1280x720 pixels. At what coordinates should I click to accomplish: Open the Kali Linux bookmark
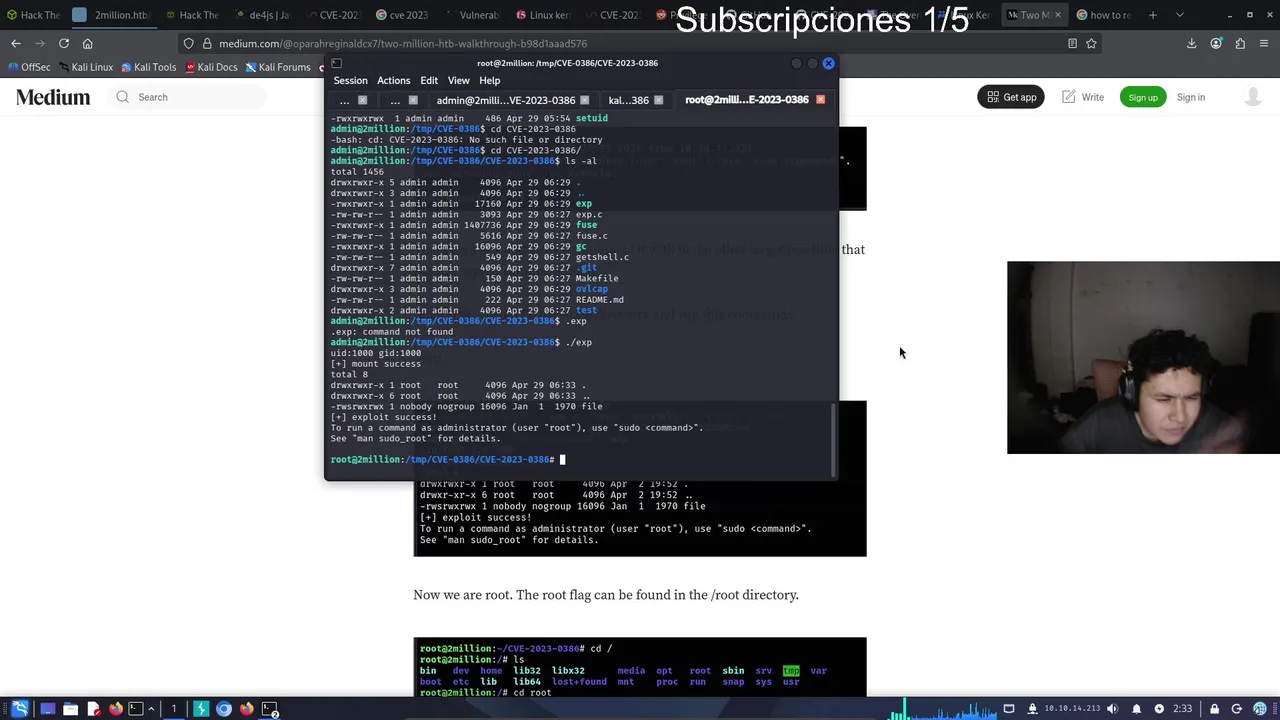point(85,67)
